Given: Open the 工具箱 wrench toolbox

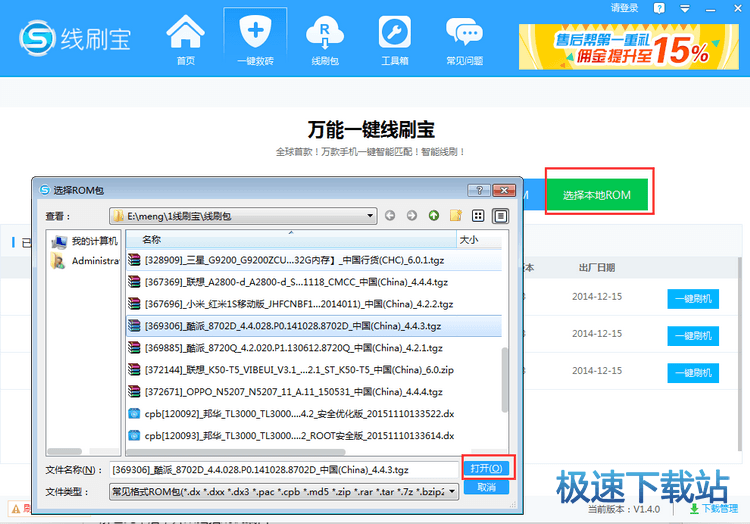Looking at the screenshot, I should point(394,40).
